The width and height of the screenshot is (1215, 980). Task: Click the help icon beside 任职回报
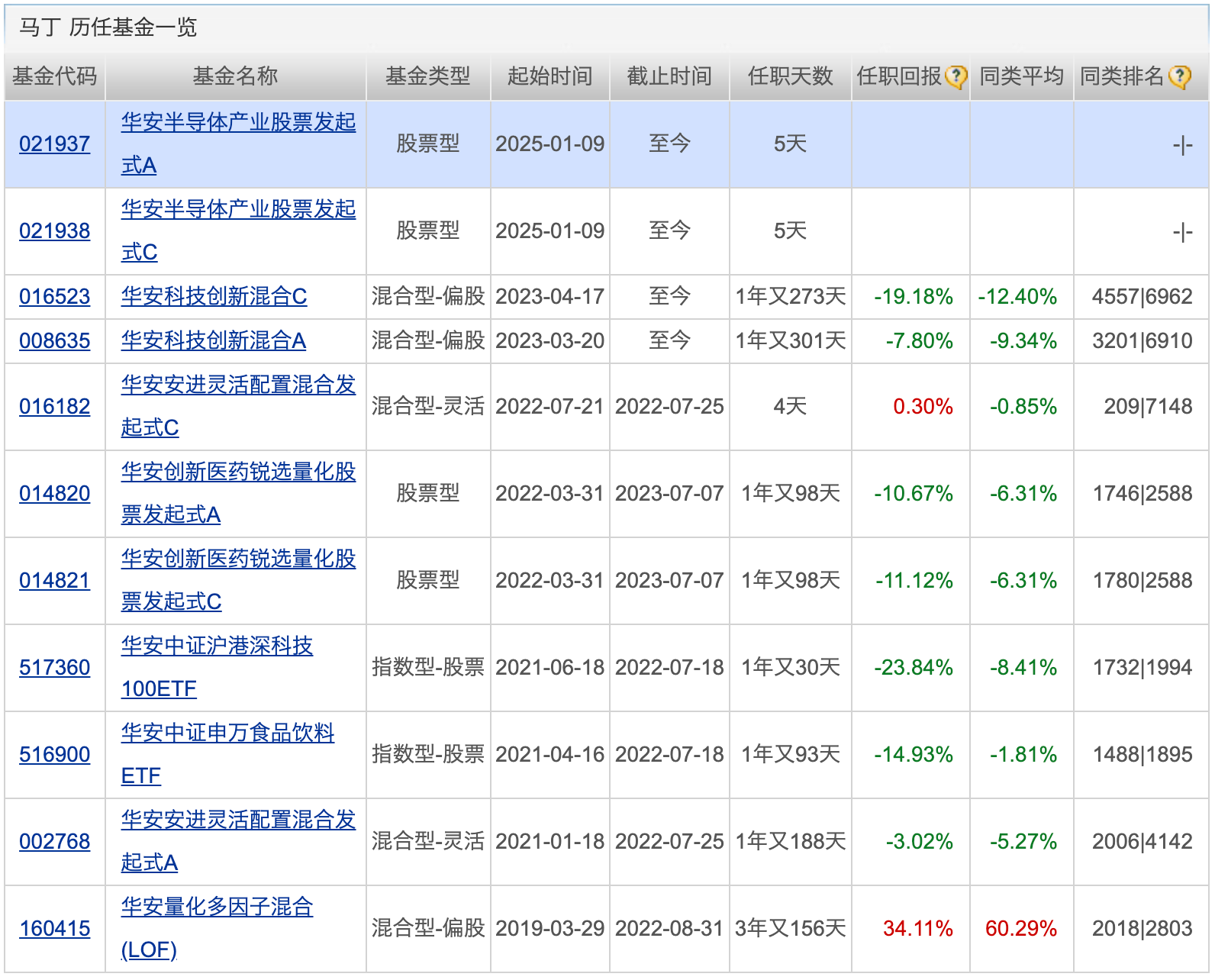pyautogui.click(x=956, y=76)
